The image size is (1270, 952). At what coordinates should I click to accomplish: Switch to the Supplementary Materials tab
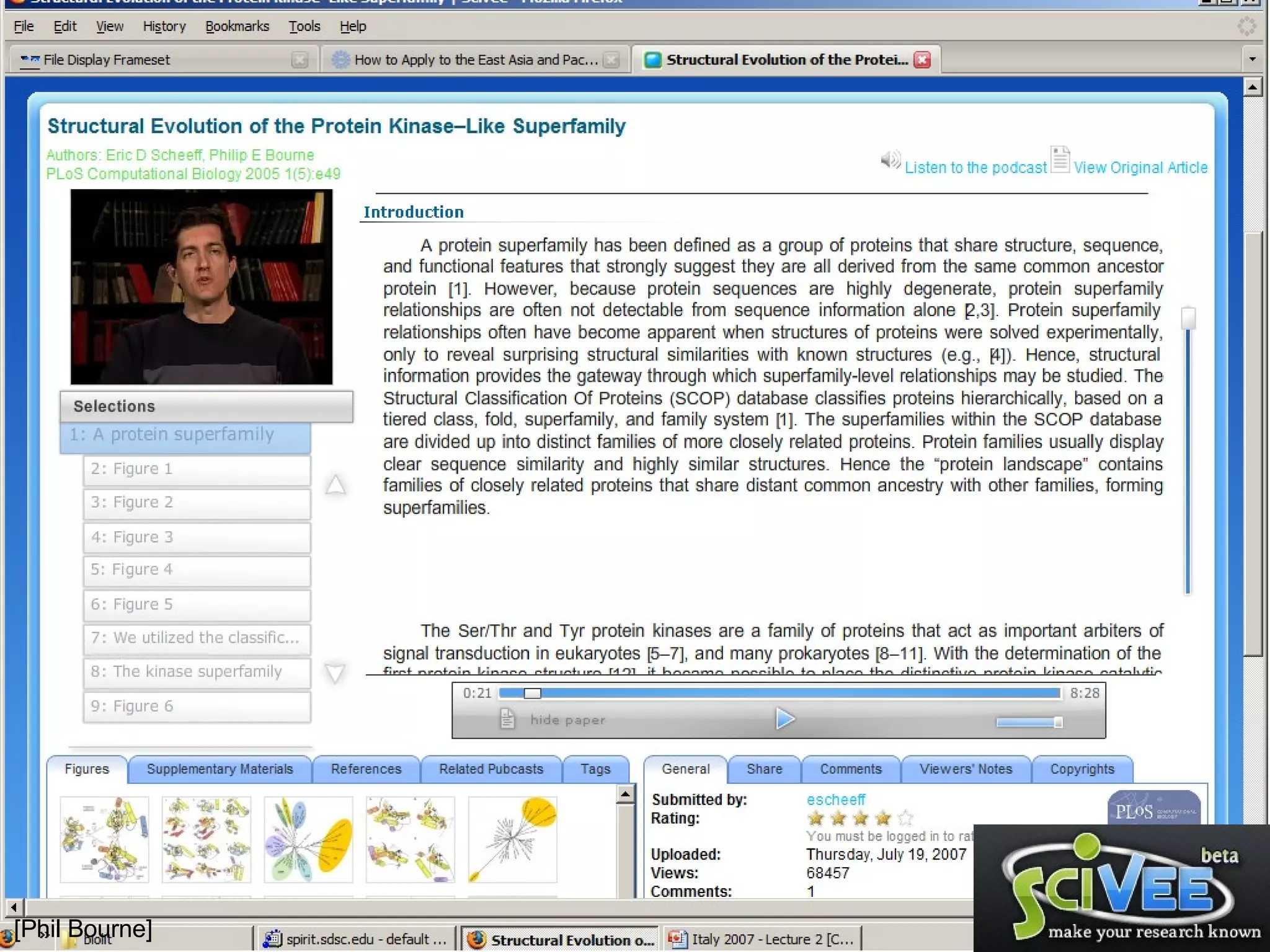point(220,769)
